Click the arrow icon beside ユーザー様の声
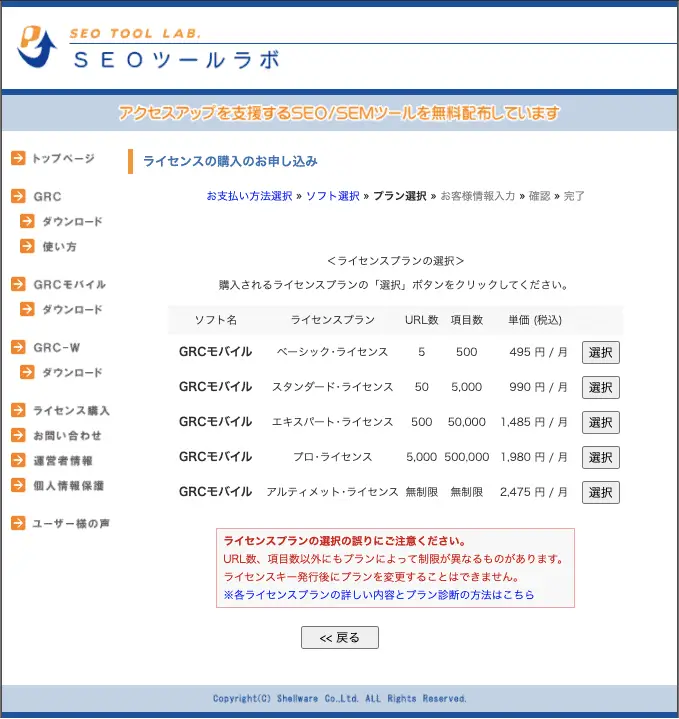This screenshot has width=679, height=719. [18, 523]
